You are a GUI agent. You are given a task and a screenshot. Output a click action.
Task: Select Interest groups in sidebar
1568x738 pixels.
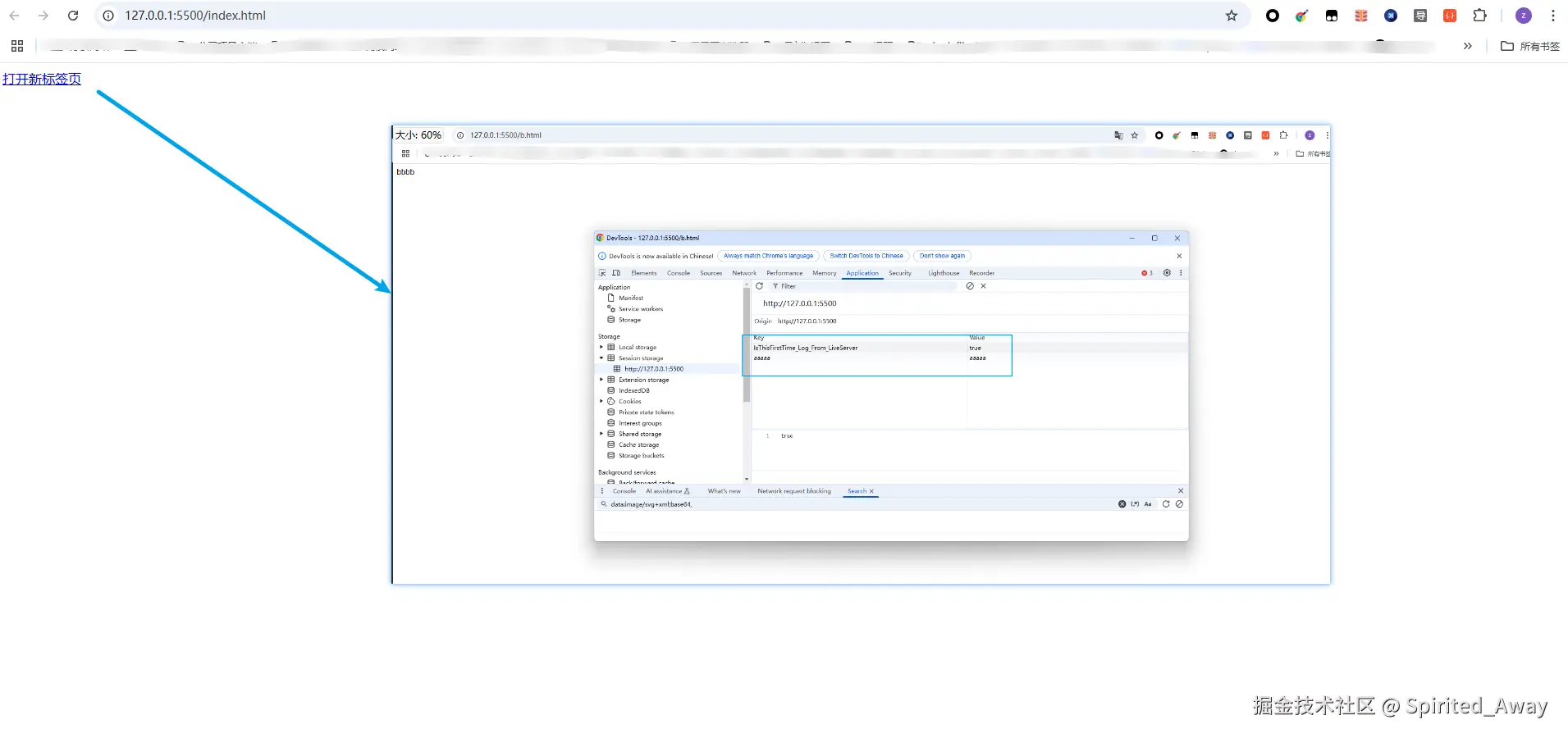640,423
